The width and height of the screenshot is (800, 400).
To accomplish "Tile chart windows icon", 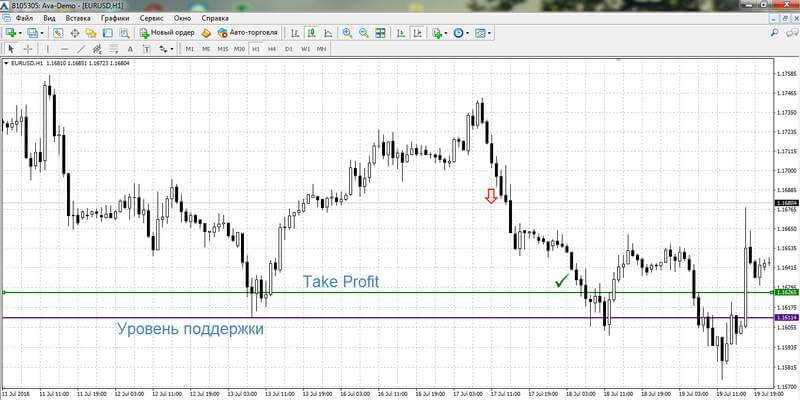I will pos(380,33).
